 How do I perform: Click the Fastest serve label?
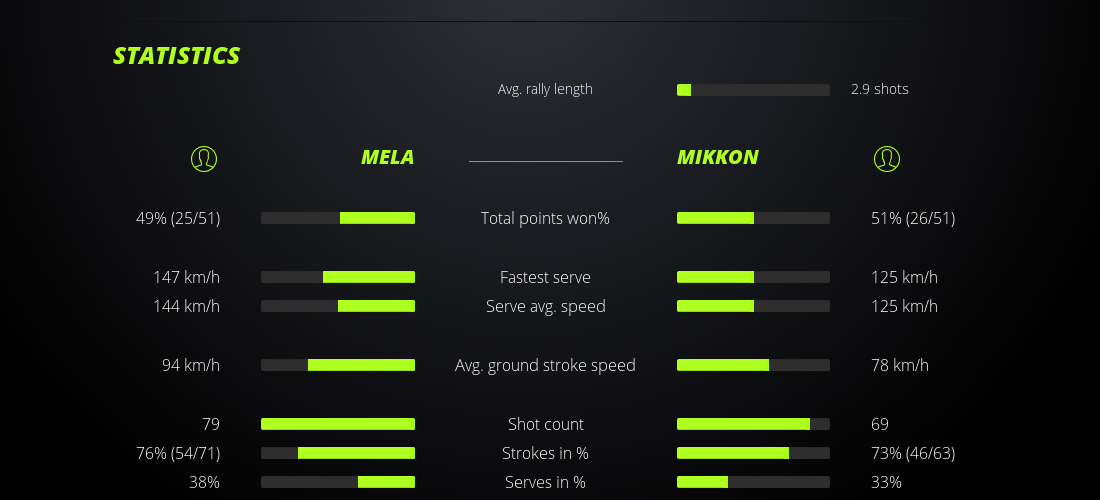click(x=545, y=277)
